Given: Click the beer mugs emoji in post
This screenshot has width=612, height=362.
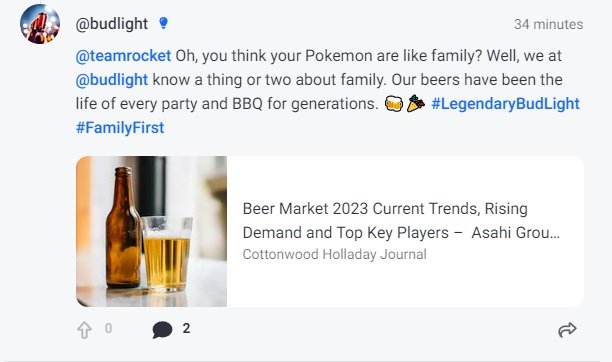Looking at the screenshot, I should 394,104.
